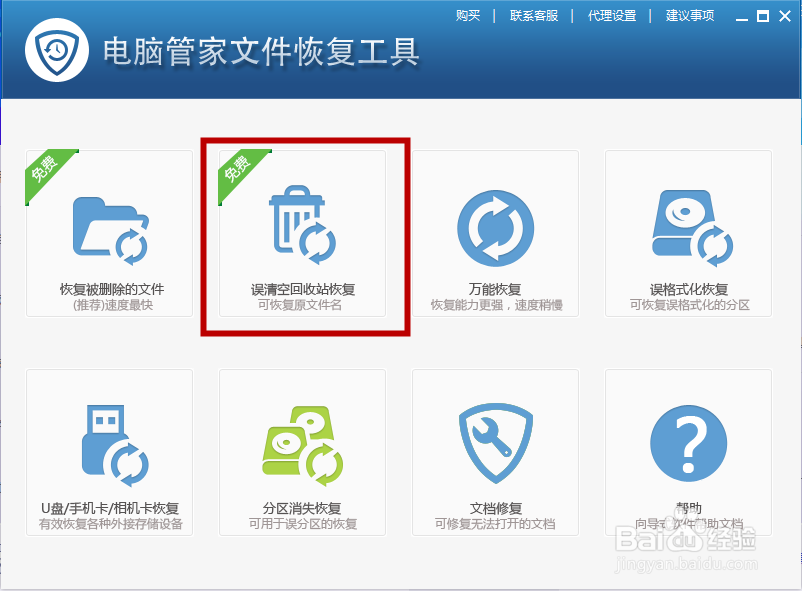Viewport: 802px width, 591px height.
Task: Click the 有效恢复各种外接存储设备 subtitle
Action: pos(110,524)
